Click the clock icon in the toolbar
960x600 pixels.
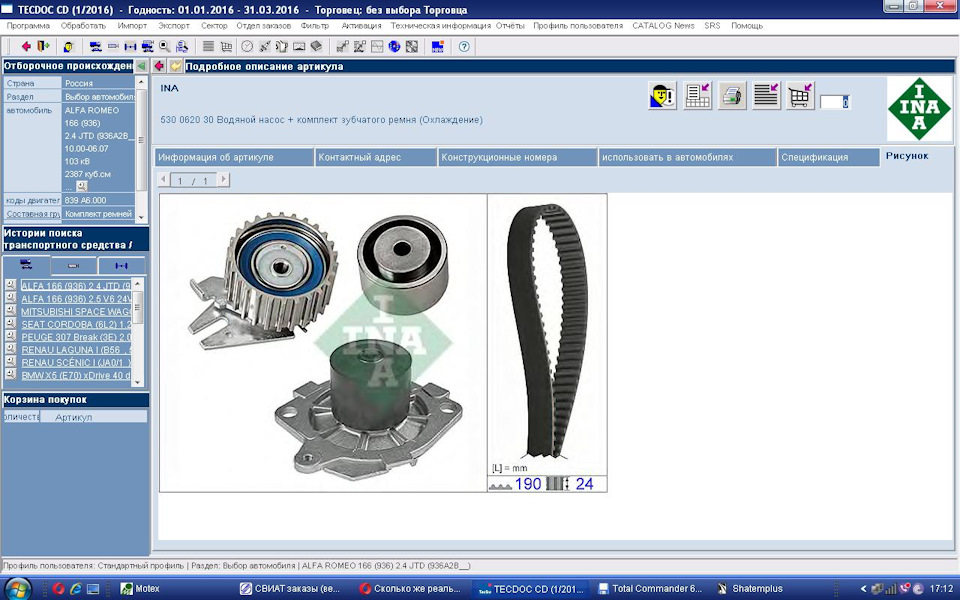[247, 46]
